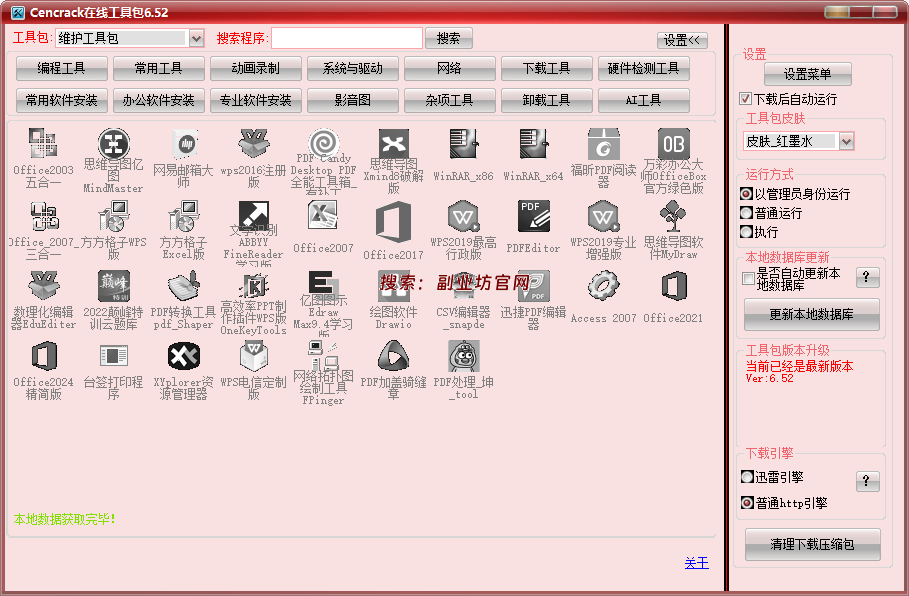Click 清理下载压缩包 button
909x596 pixels.
812,544
